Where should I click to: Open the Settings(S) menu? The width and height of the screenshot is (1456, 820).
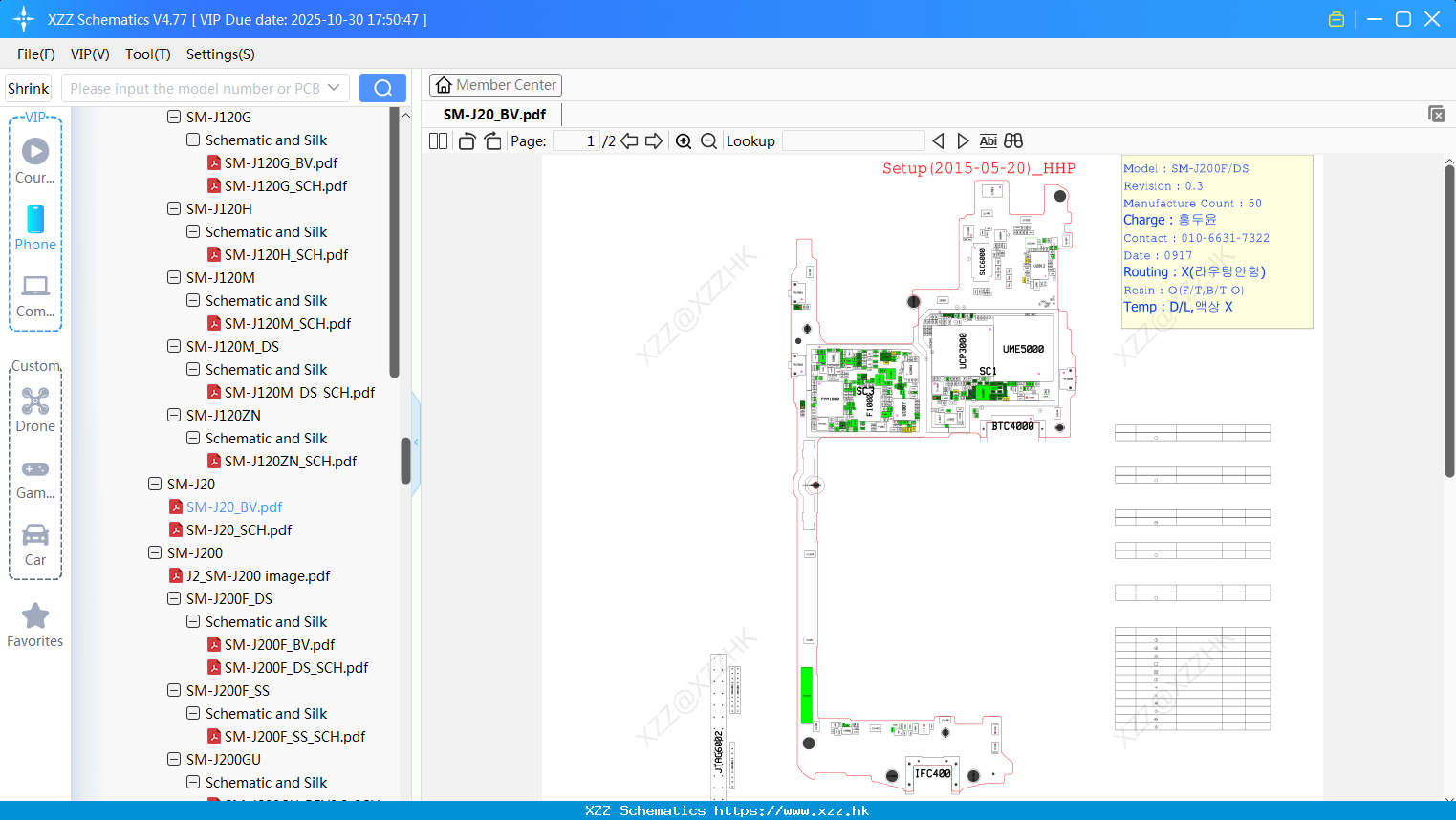[221, 54]
